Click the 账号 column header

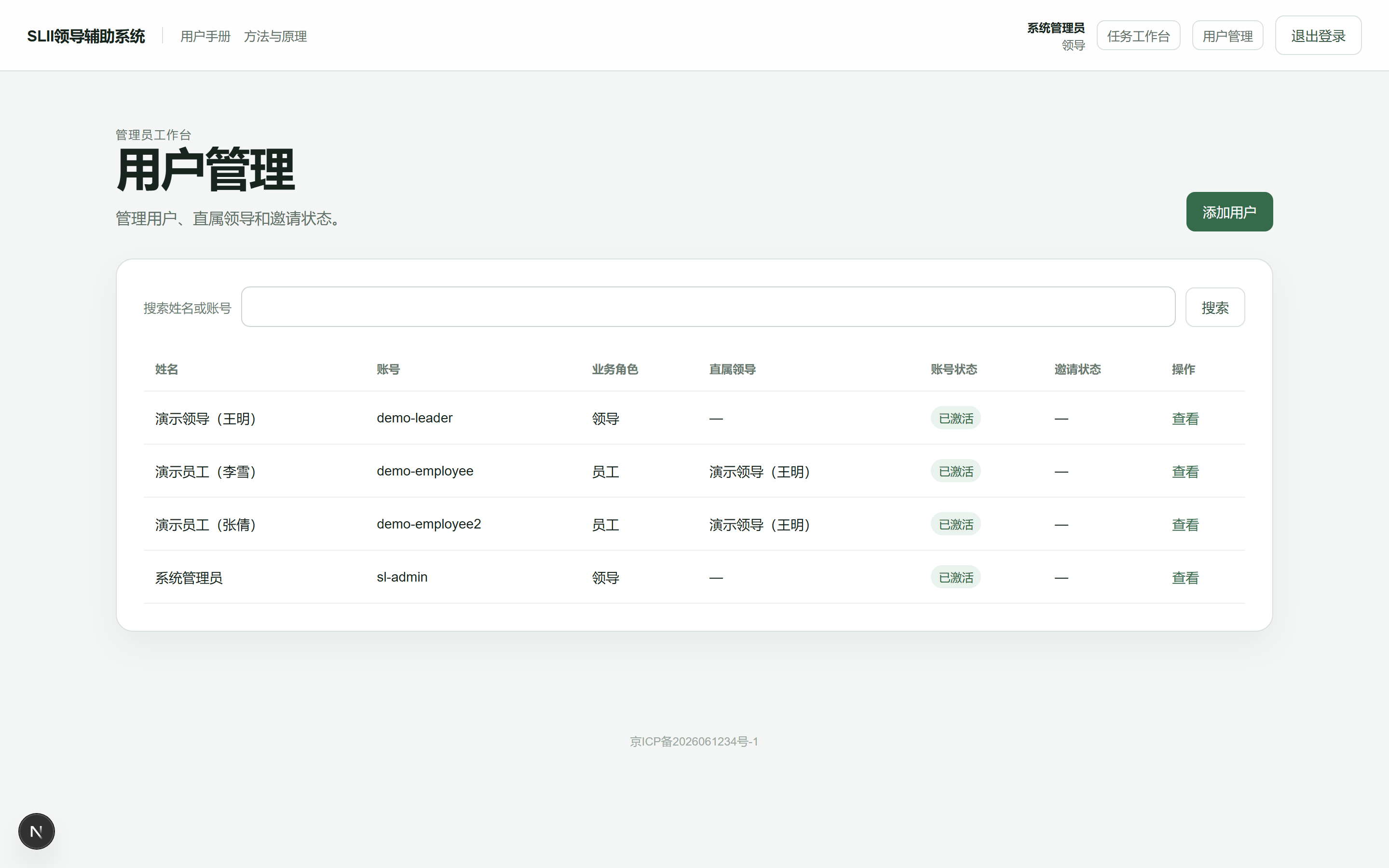(x=388, y=369)
